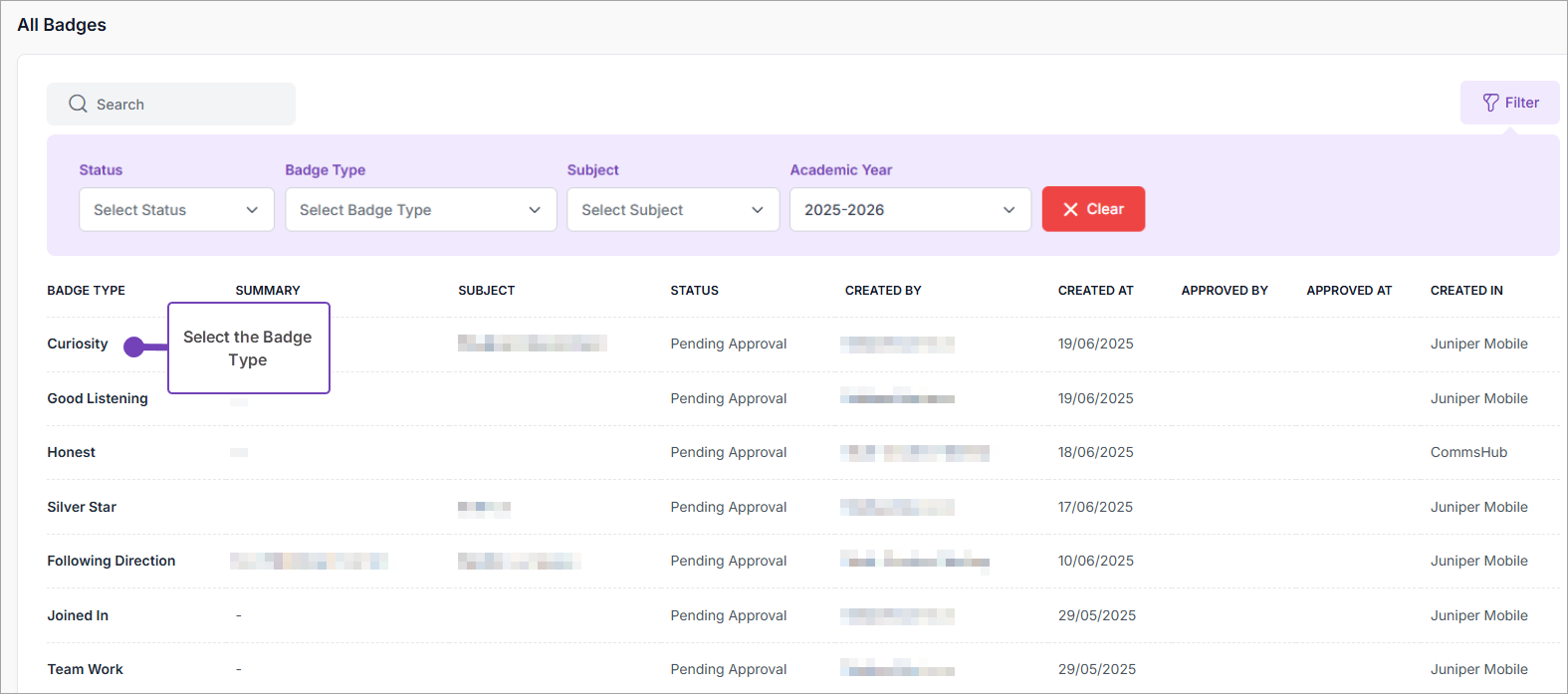
Task: Open the Curiosity badge row
Action: coord(78,344)
